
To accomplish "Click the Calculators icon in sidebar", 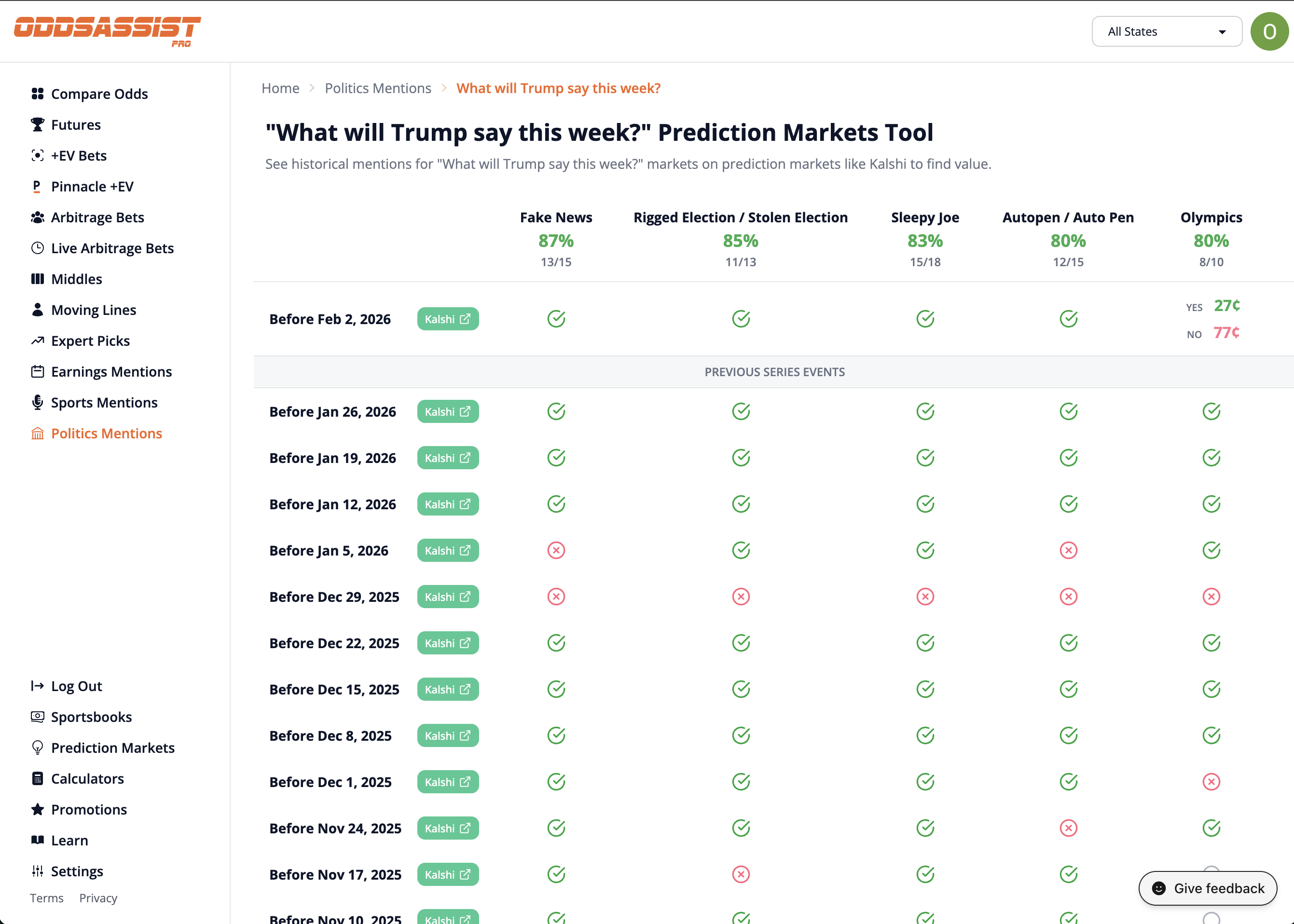I will tap(38, 778).
